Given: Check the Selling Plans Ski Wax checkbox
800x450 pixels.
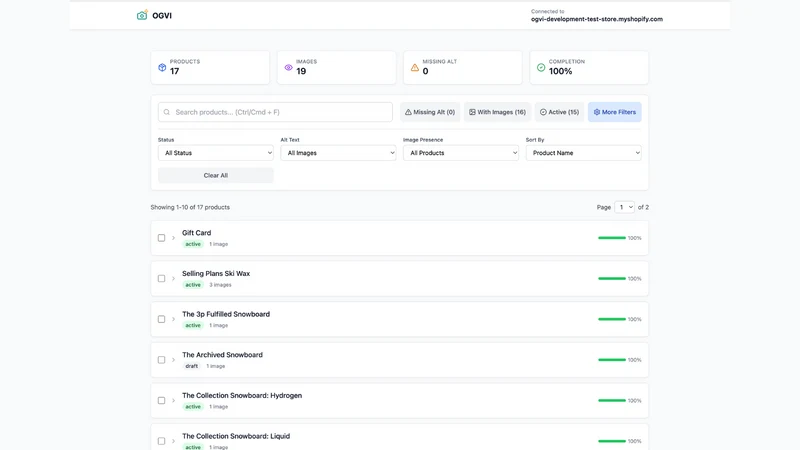Looking at the screenshot, I should click(x=161, y=279).
